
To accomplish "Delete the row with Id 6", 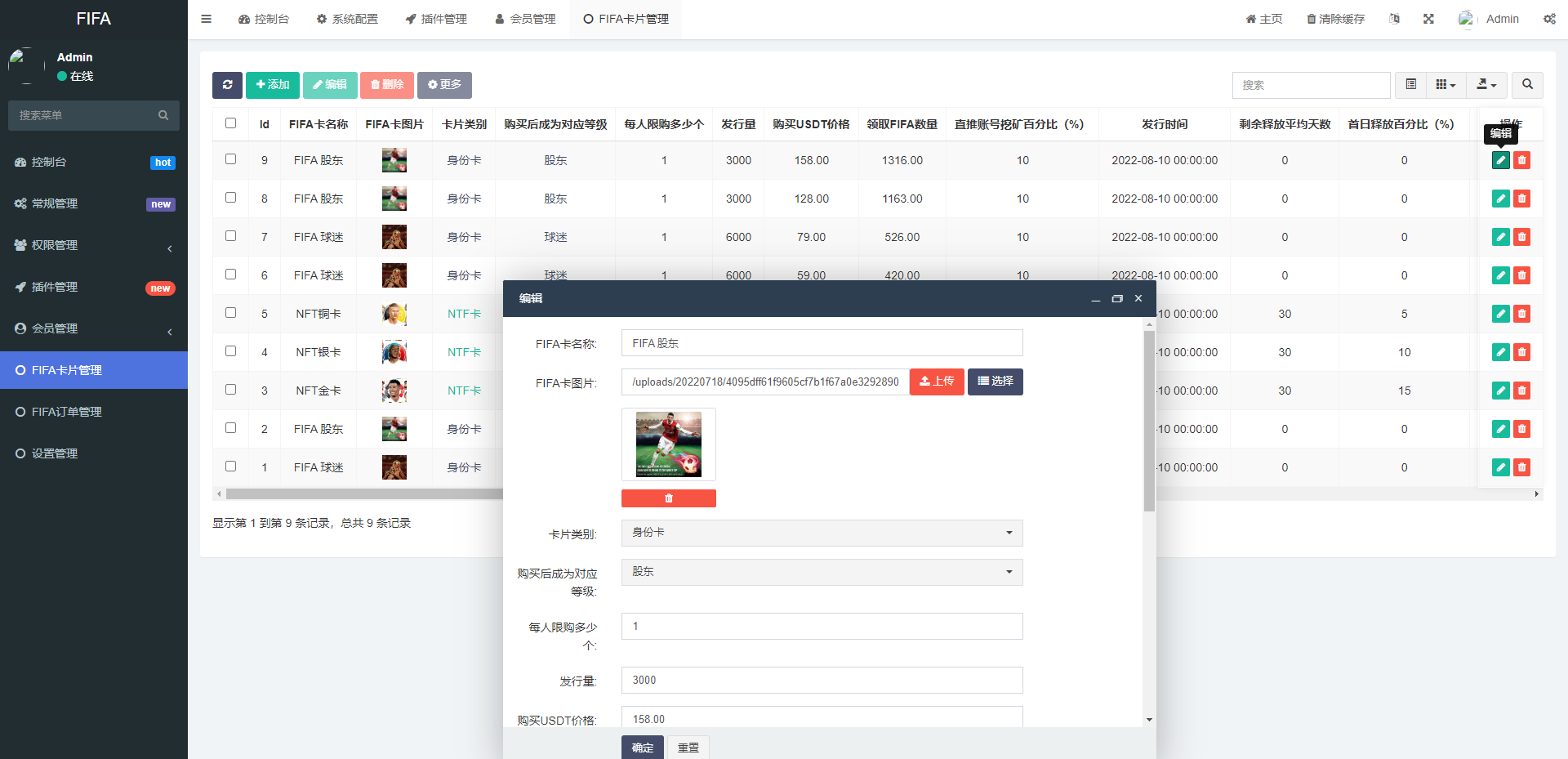I will pyautogui.click(x=1521, y=275).
